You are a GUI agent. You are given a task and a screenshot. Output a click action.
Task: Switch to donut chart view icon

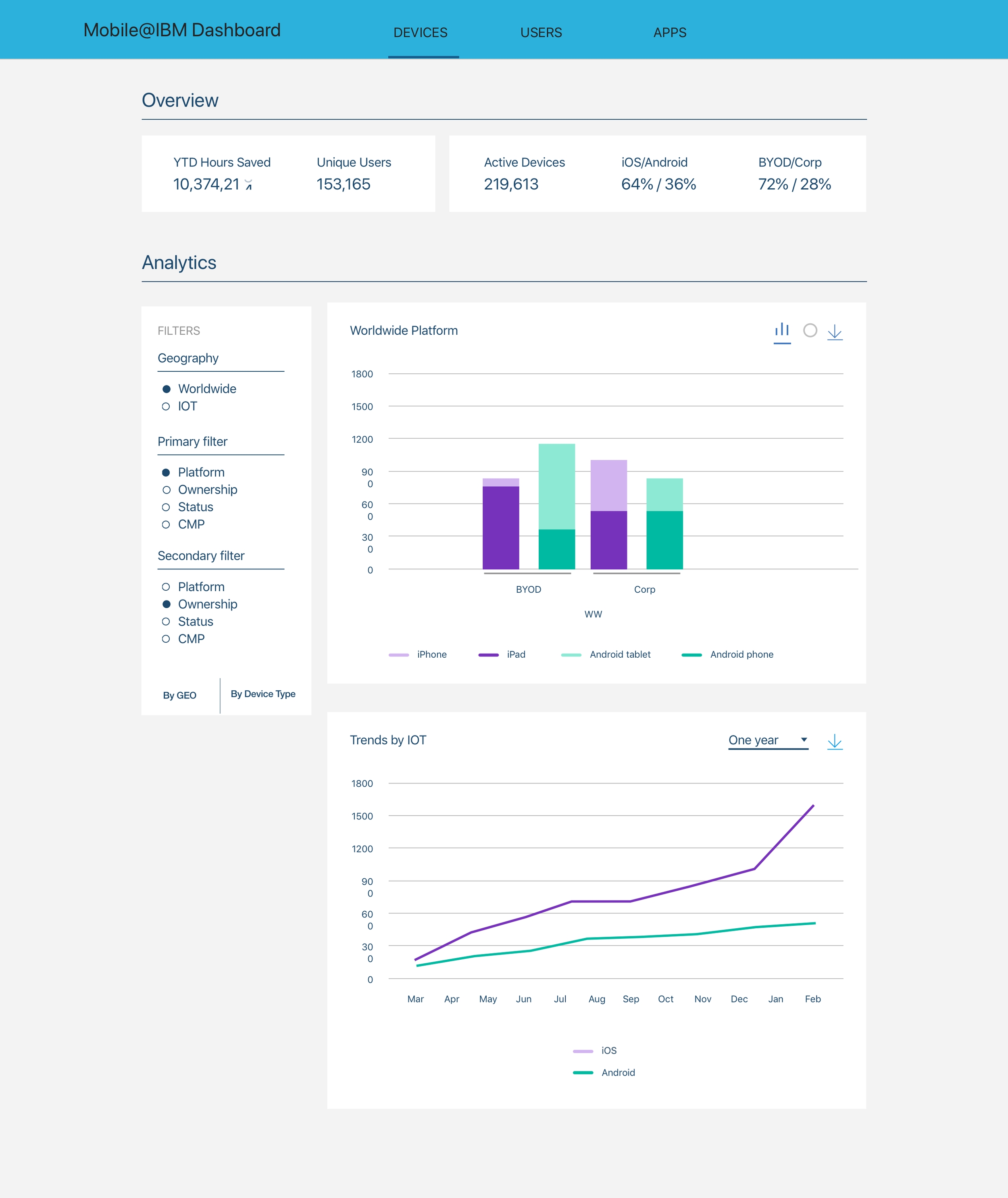pos(810,330)
